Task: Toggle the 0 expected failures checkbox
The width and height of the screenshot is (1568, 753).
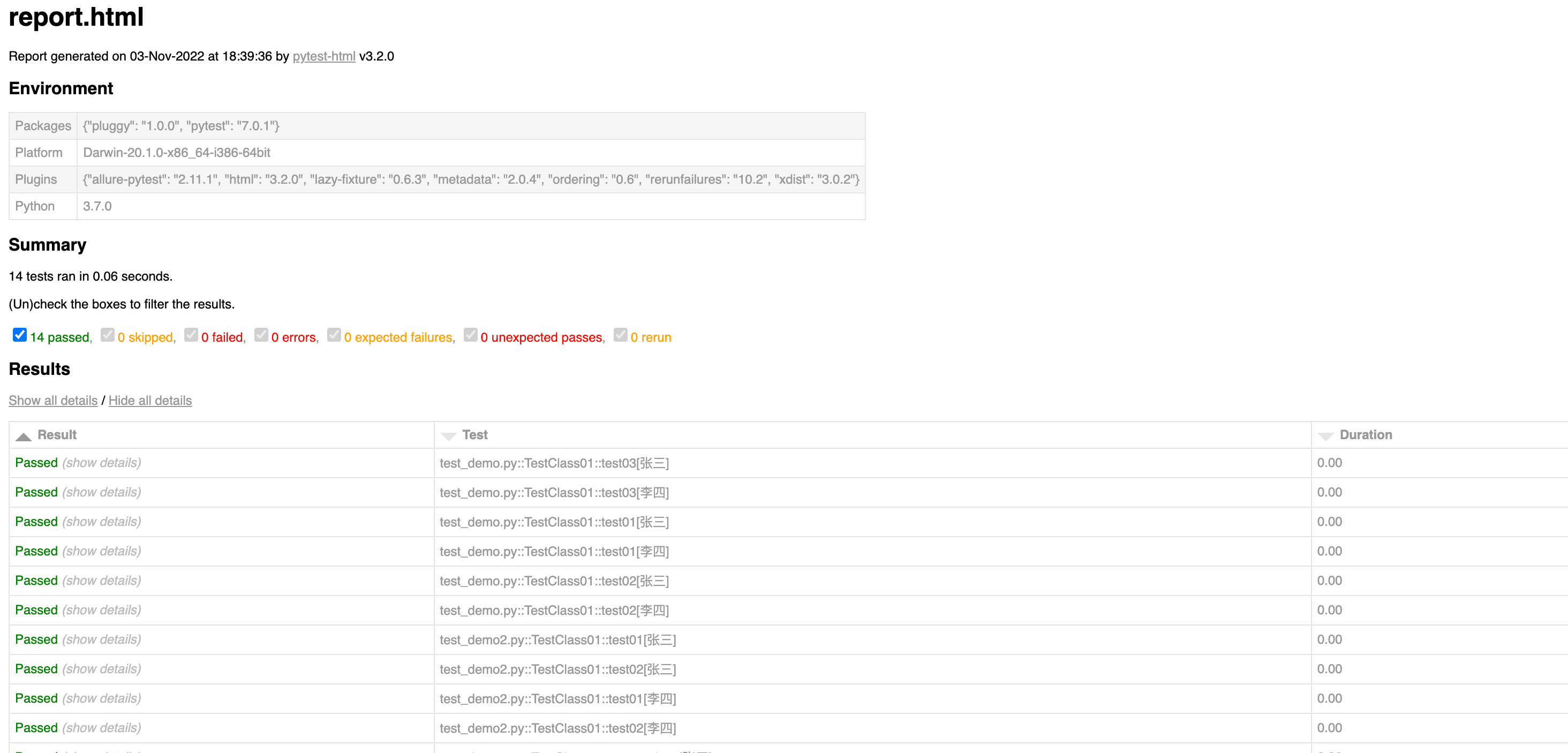Action: (x=334, y=335)
